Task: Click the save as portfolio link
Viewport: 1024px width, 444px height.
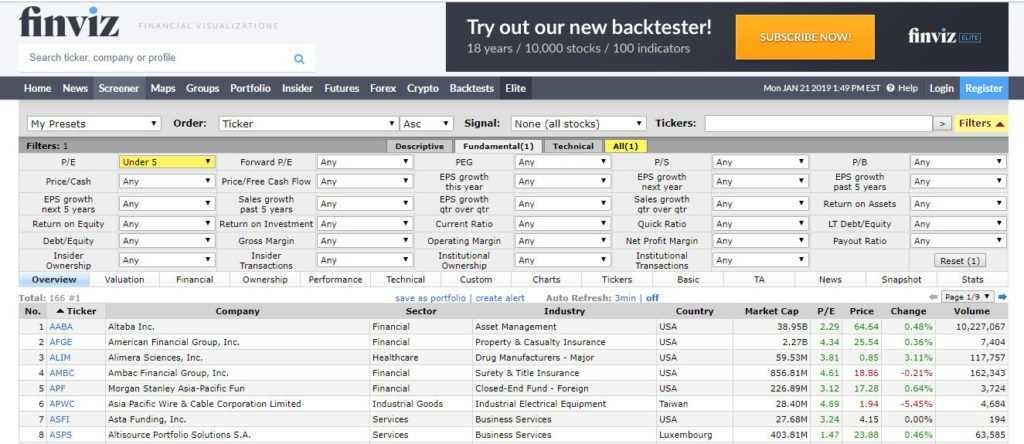Action: point(431,298)
